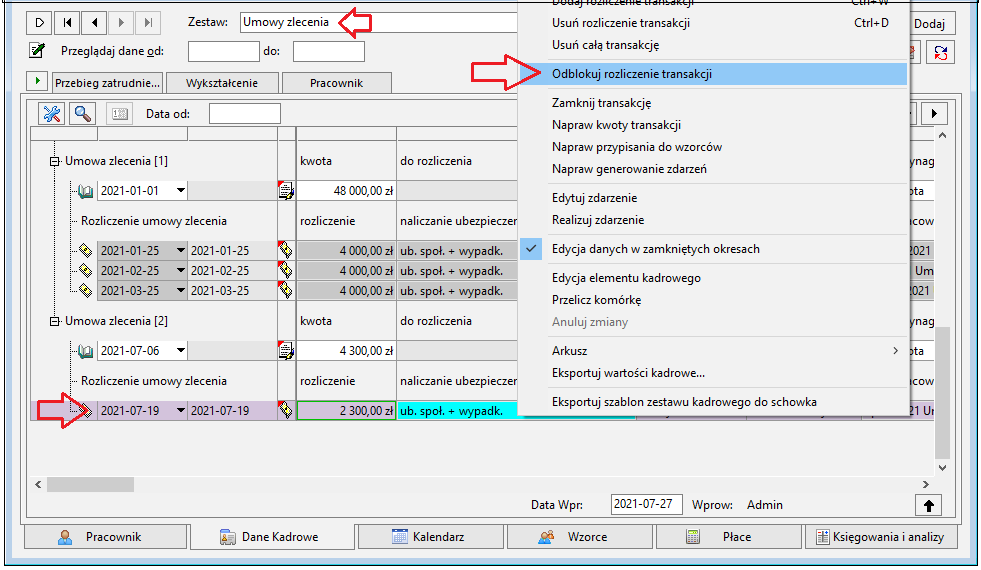Choose Usuń rozliczenie transakcji

(713, 23)
